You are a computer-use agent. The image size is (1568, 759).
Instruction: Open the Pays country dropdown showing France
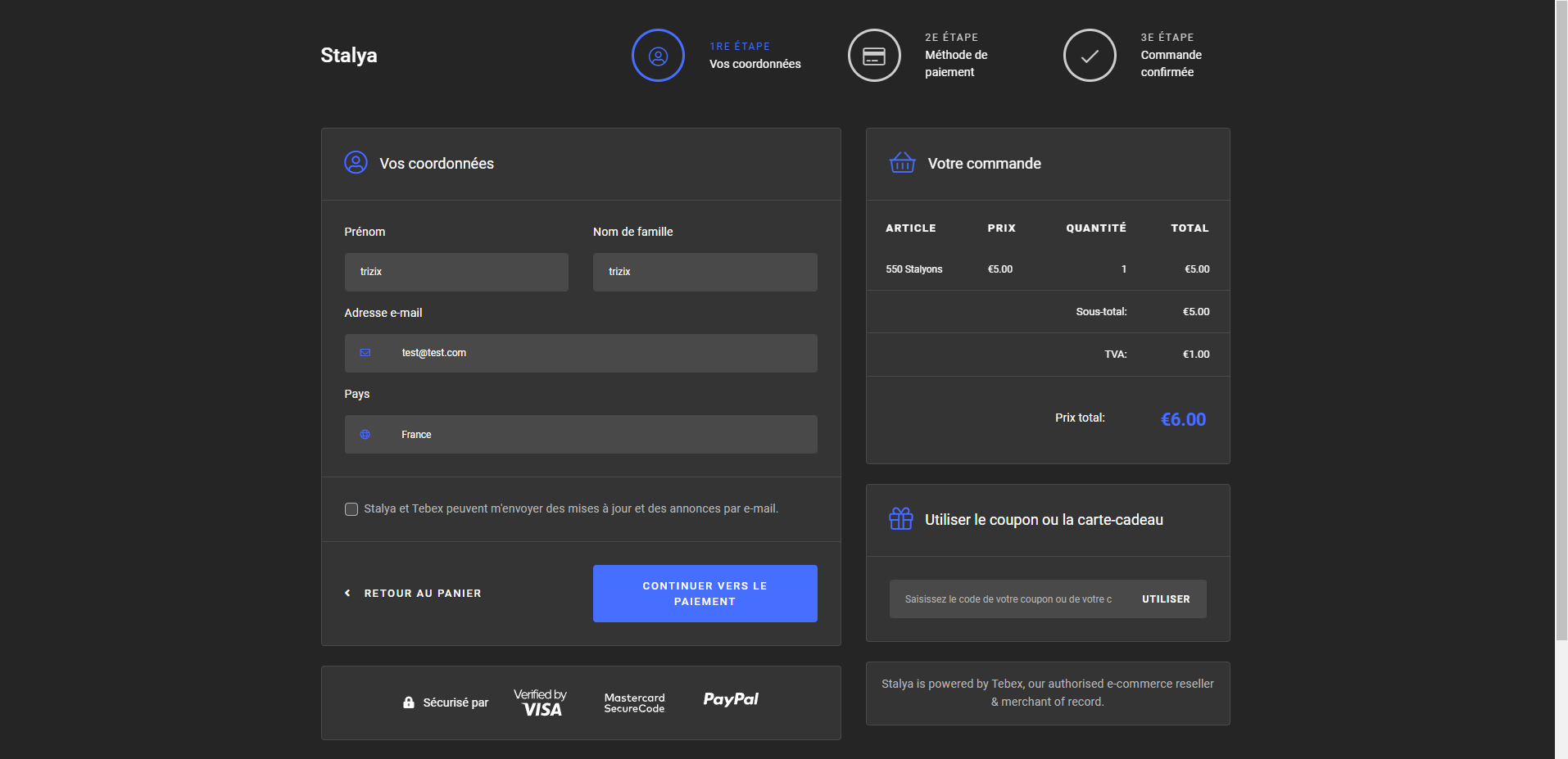pos(581,434)
